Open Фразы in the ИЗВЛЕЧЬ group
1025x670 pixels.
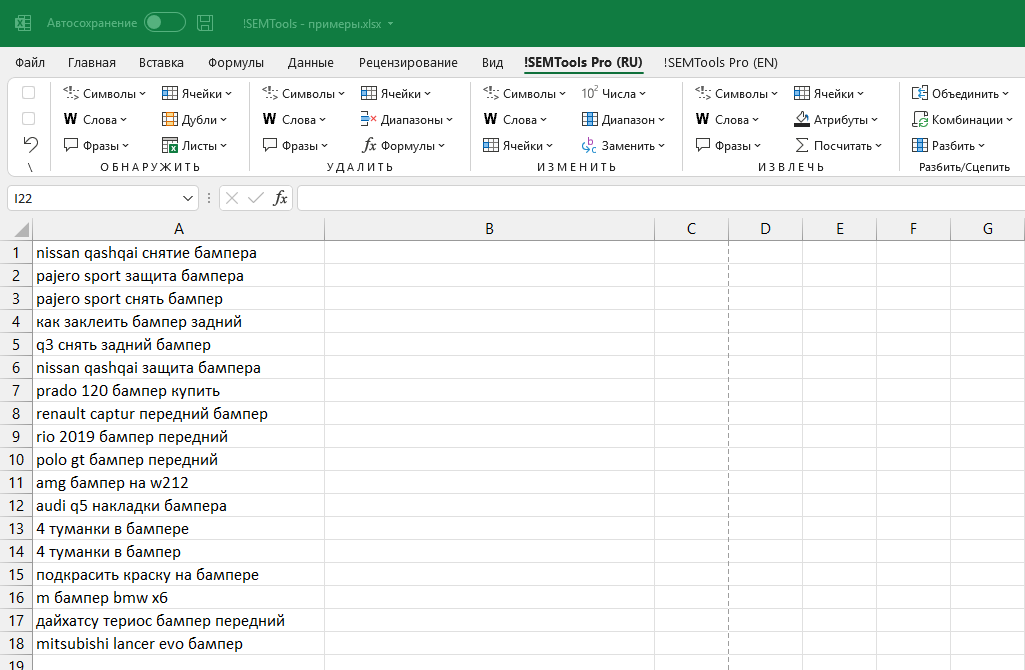[x=728, y=146]
